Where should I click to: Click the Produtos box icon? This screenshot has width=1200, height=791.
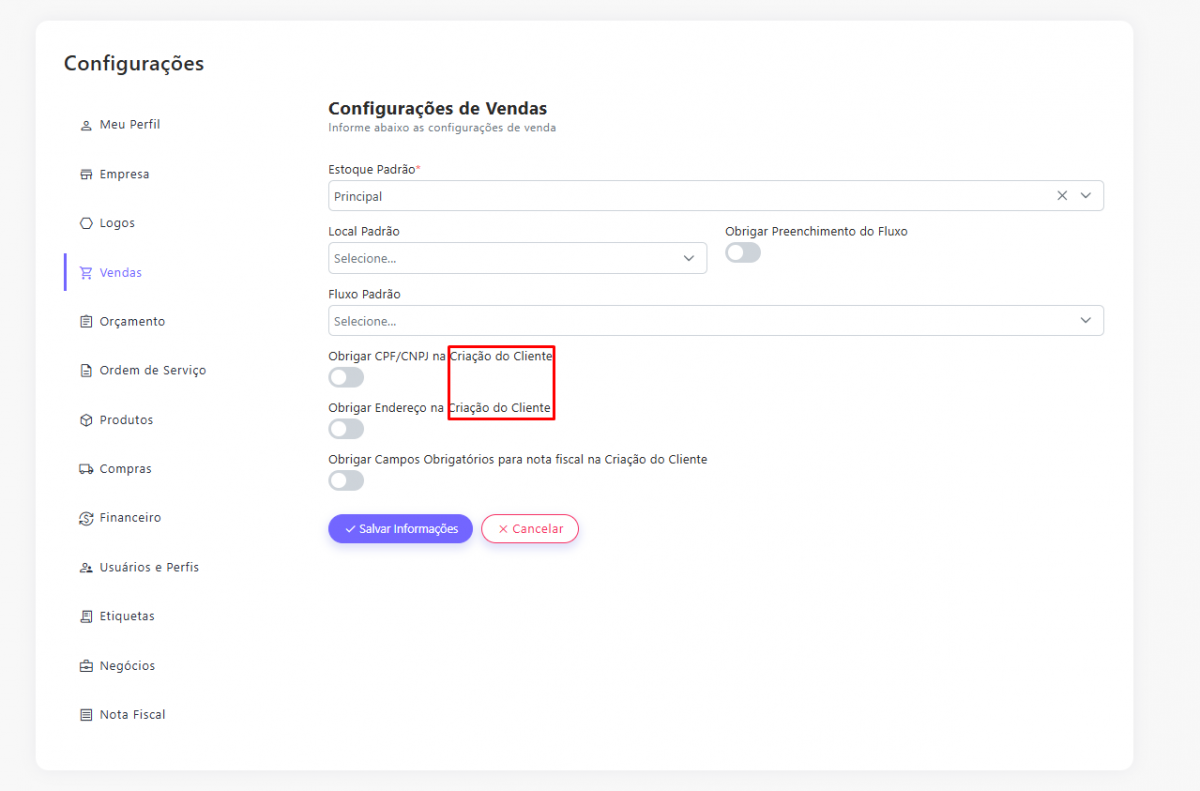click(86, 420)
